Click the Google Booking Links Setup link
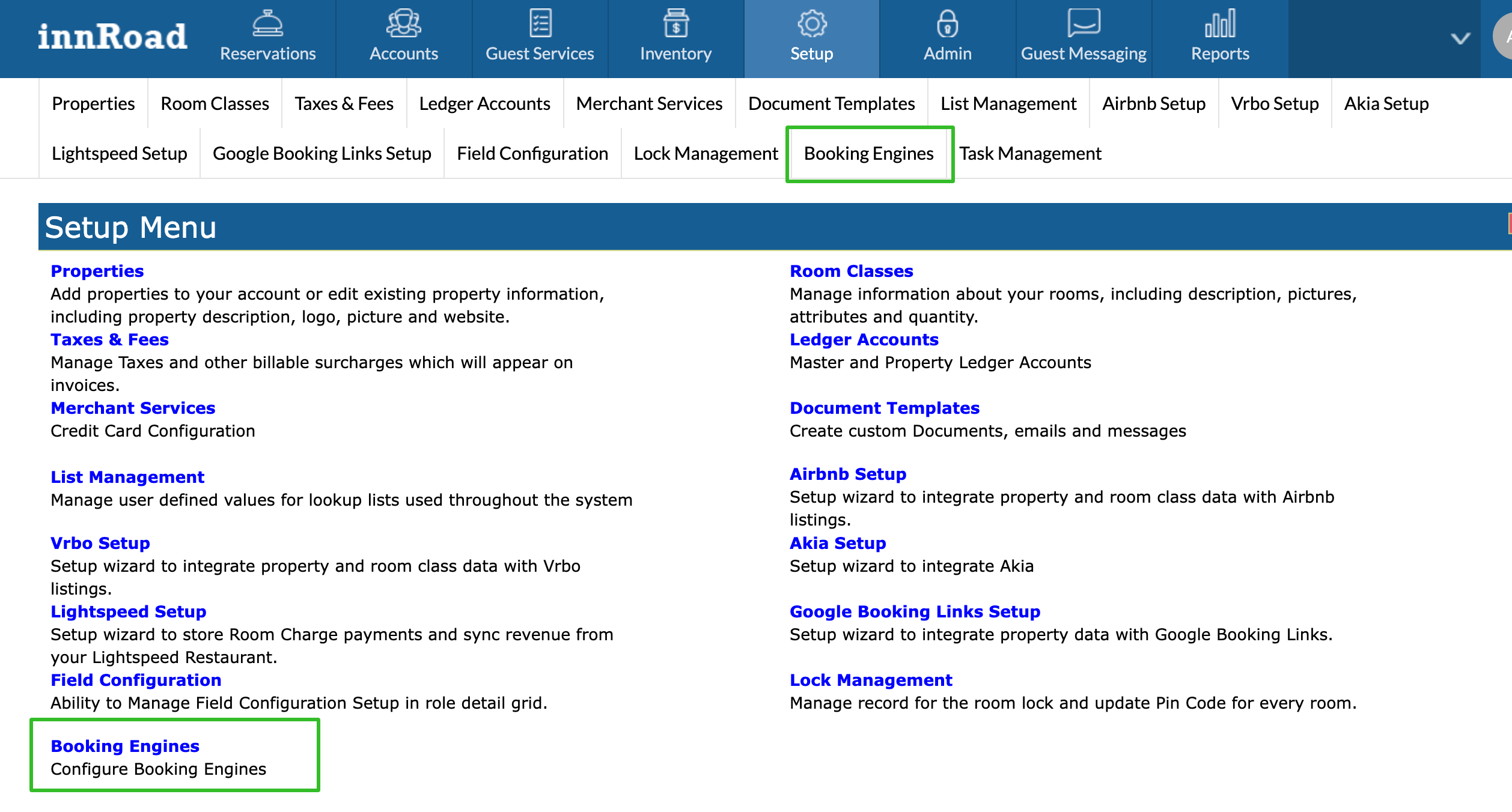The height and width of the screenshot is (812, 1512). (914, 611)
